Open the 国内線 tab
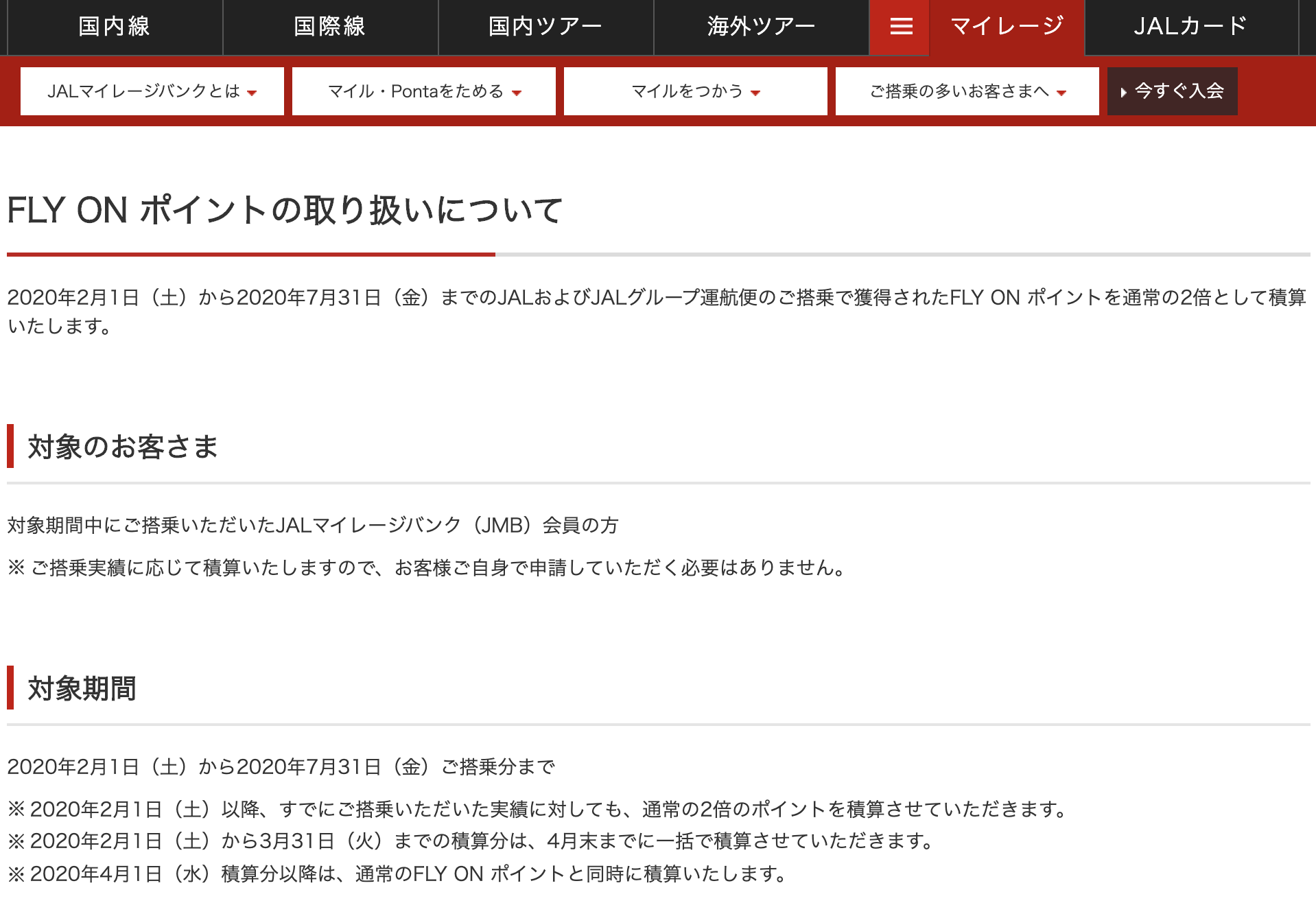The height and width of the screenshot is (914, 1316). (x=115, y=27)
